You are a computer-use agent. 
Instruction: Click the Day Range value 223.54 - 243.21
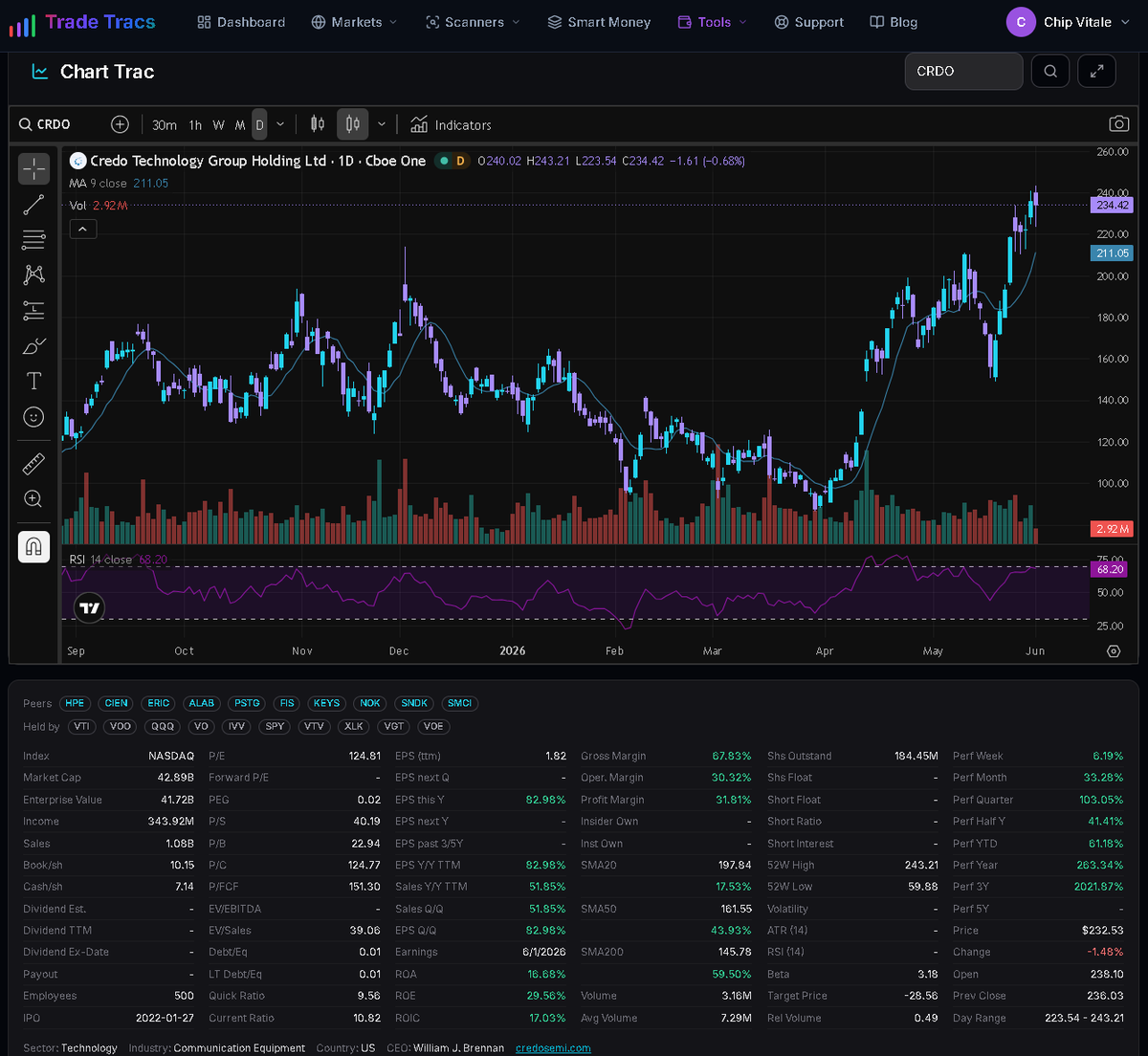(x=1085, y=1018)
